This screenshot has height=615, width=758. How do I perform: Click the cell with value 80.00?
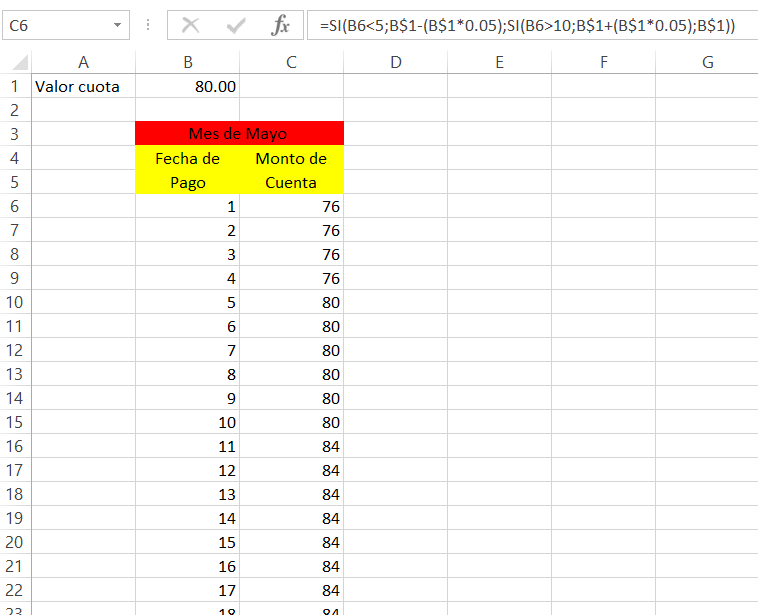(x=188, y=86)
